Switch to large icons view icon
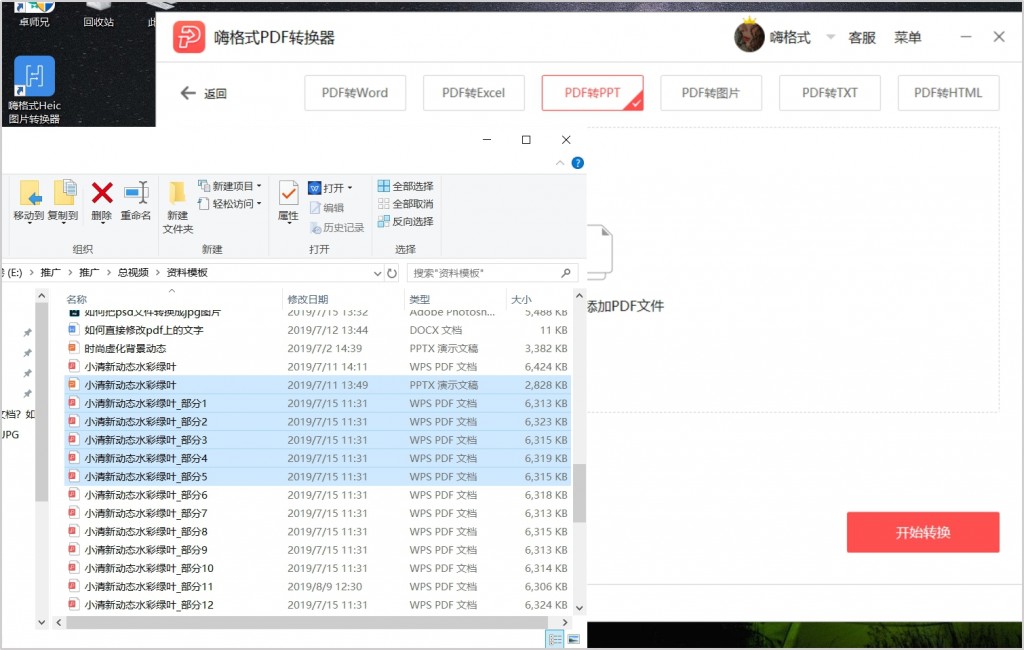 pyautogui.click(x=573, y=640)
